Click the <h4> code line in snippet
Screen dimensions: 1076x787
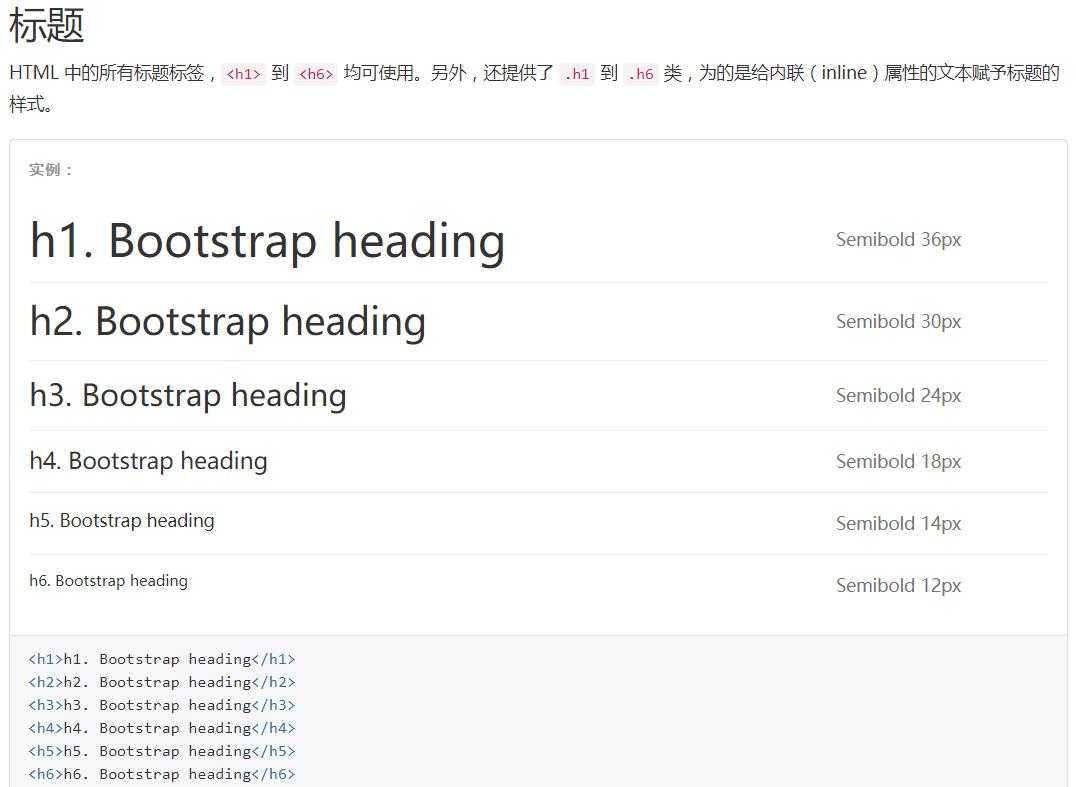tap(162, 728)
